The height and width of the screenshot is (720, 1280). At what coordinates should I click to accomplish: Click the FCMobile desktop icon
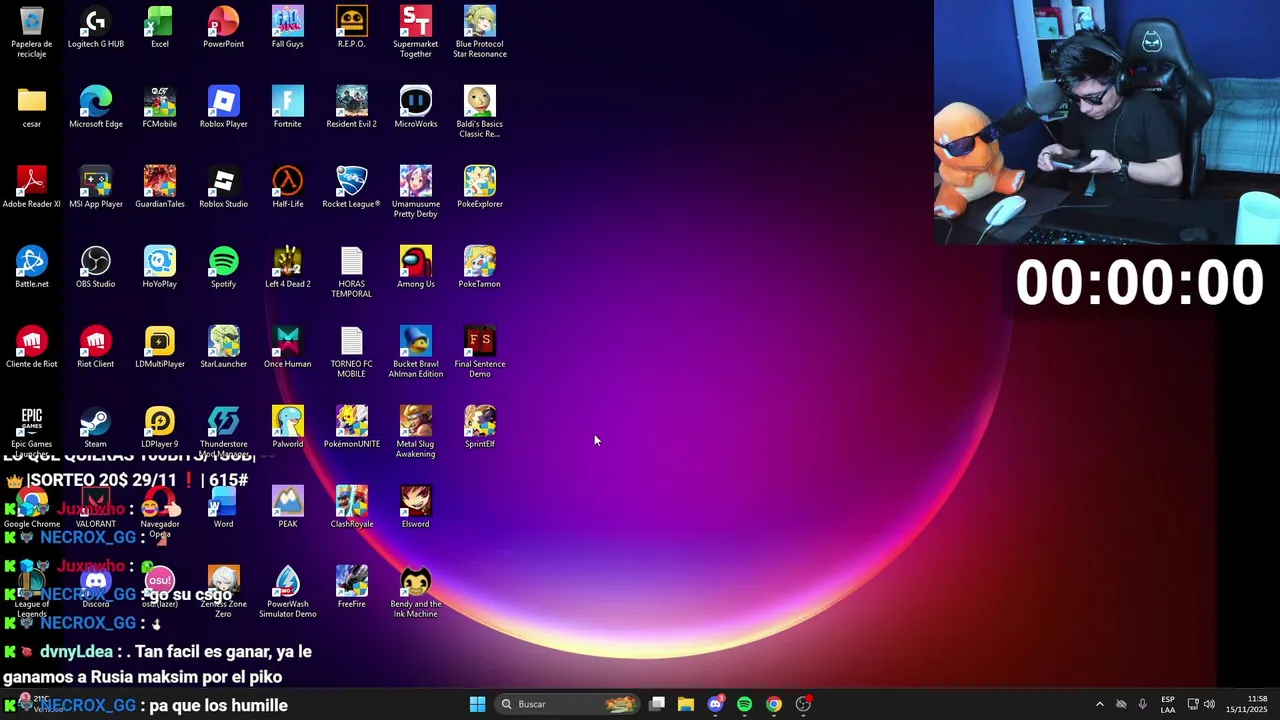coord(160,107)
